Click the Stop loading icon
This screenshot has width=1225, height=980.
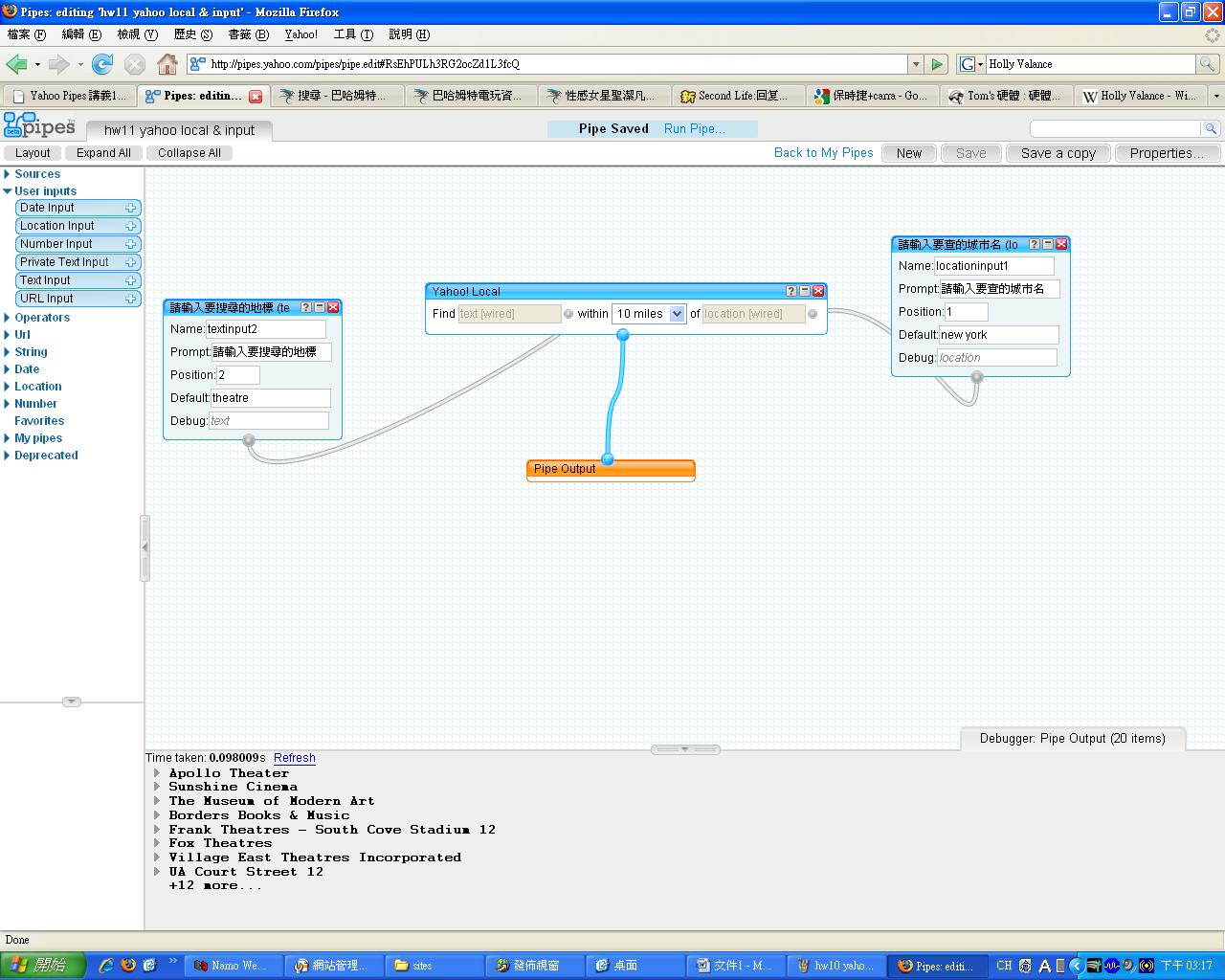click(135, 64)
